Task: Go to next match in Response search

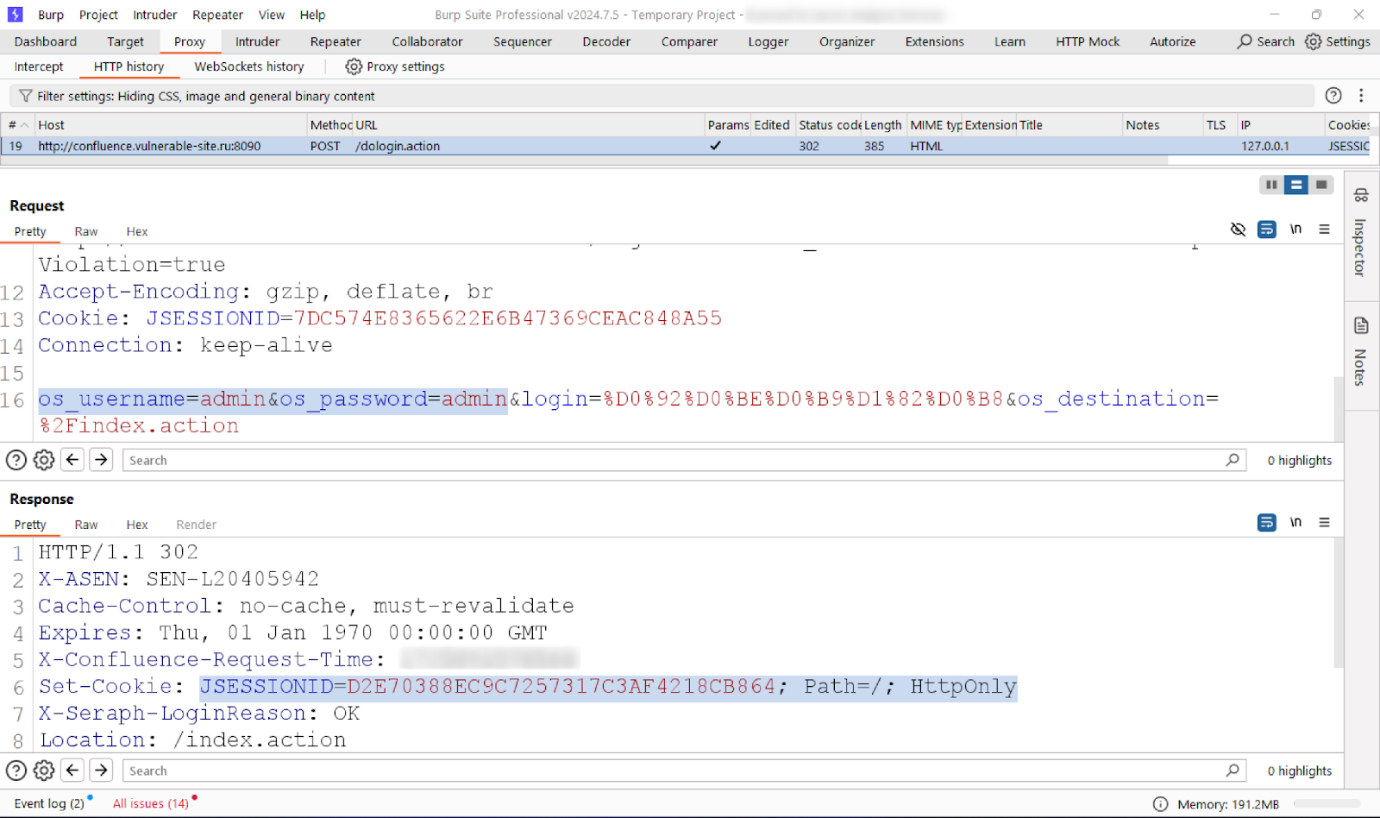Action: [x=101, y=771]
